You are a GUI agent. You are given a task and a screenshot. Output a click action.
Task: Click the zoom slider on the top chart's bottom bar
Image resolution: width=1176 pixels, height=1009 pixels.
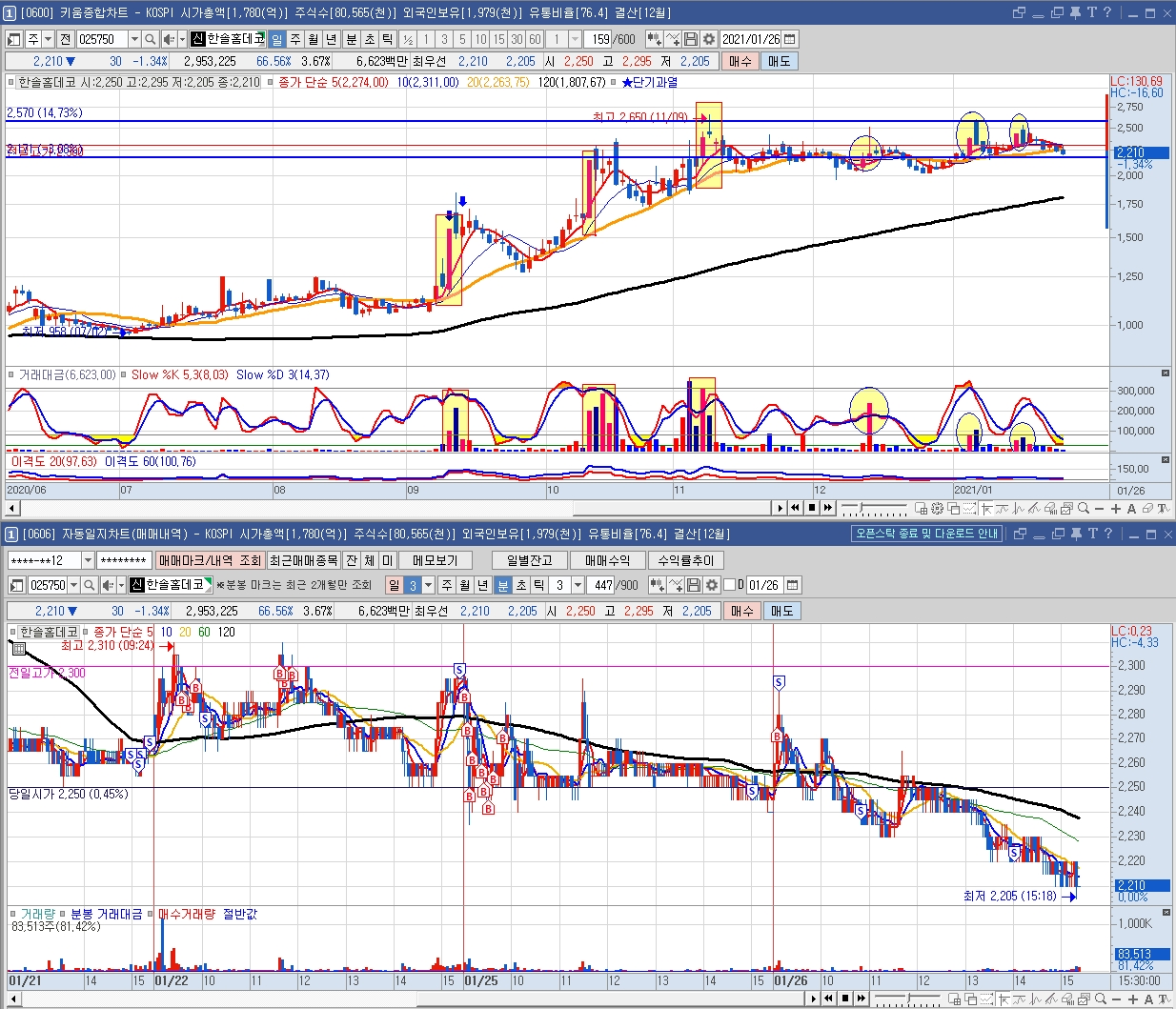click(x=874, y=509)
